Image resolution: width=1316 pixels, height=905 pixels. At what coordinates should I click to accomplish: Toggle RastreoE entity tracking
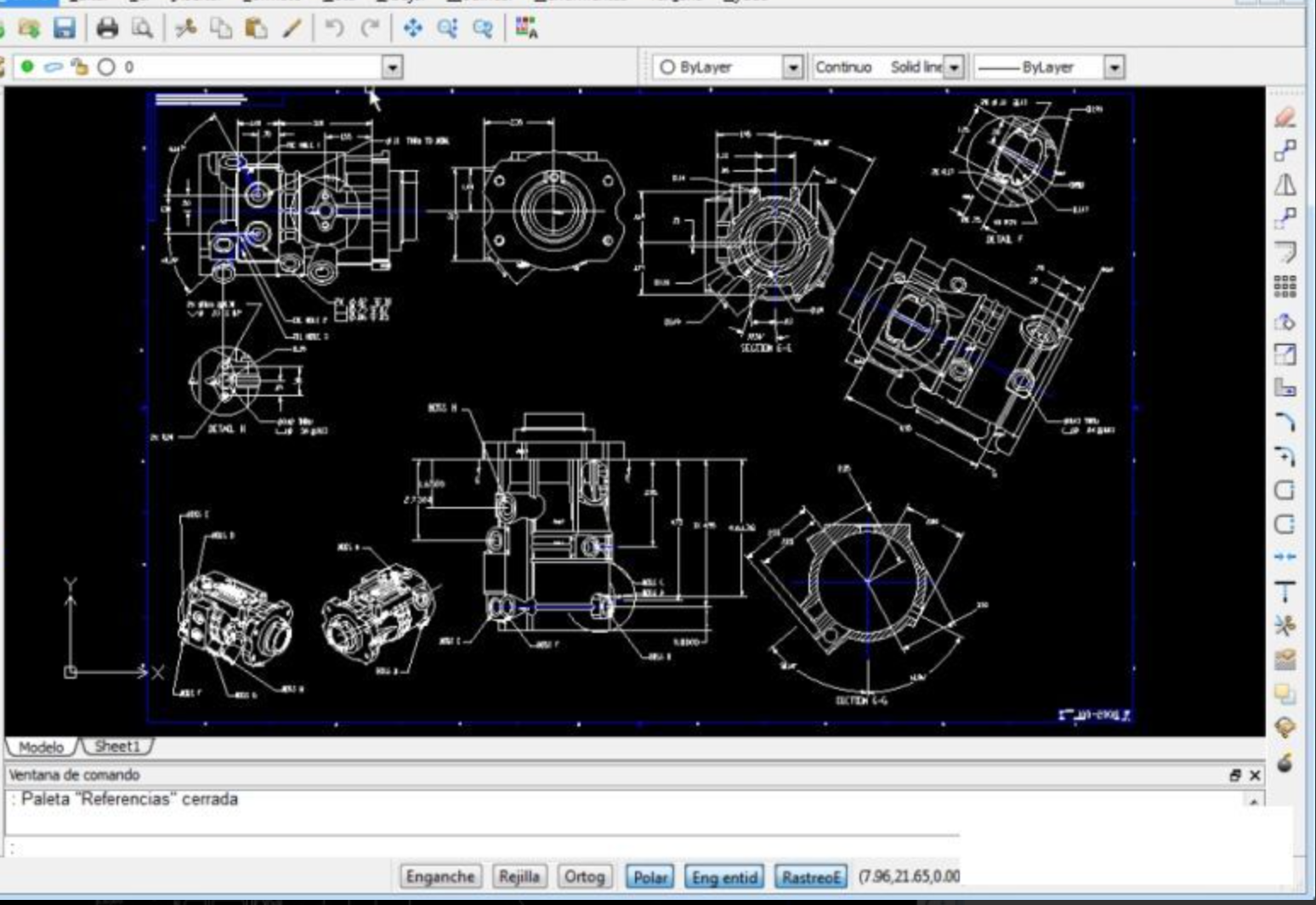click(811, 877)
